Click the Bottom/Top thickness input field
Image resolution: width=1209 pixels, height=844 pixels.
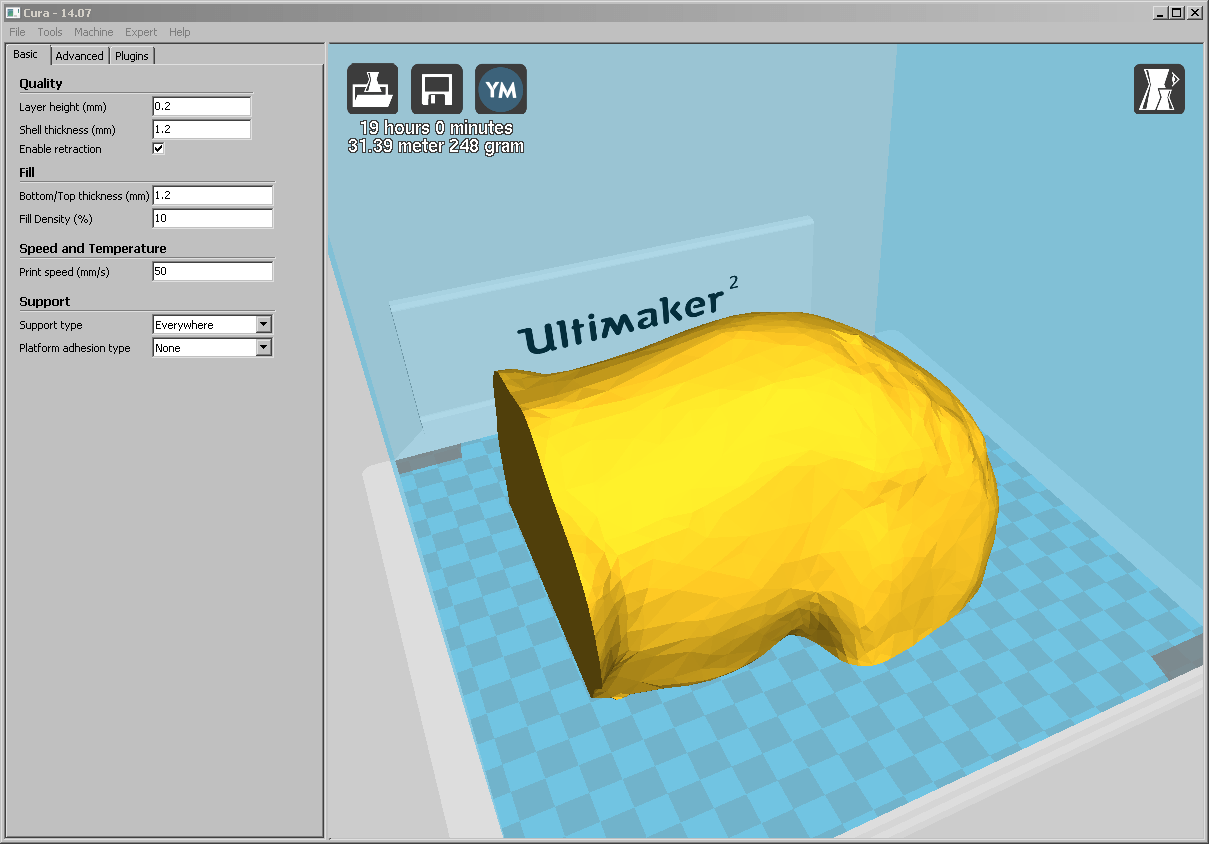pos(212,196)
